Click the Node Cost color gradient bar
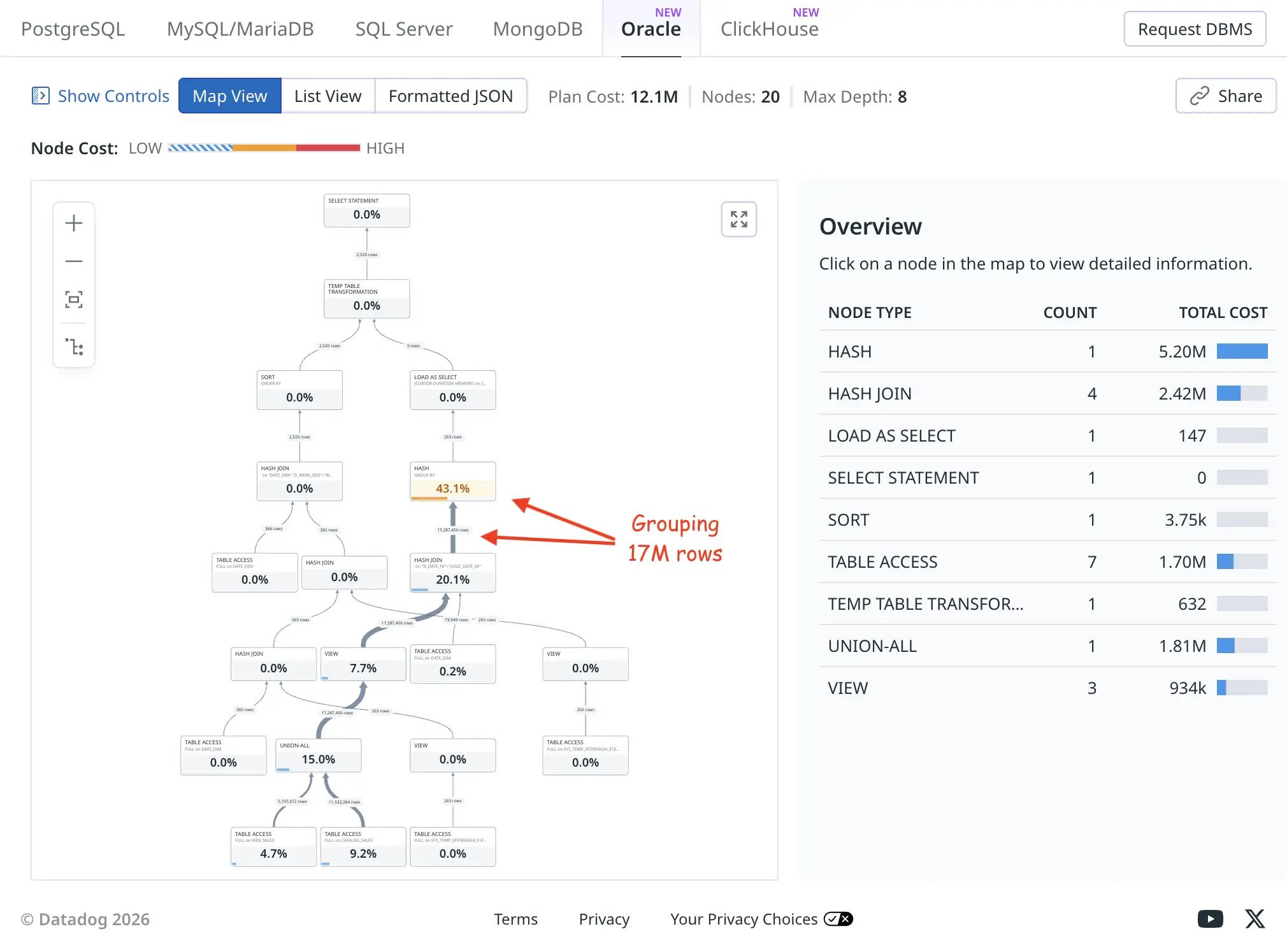This screenshot has height=952, width=1287. pos(264,148)
